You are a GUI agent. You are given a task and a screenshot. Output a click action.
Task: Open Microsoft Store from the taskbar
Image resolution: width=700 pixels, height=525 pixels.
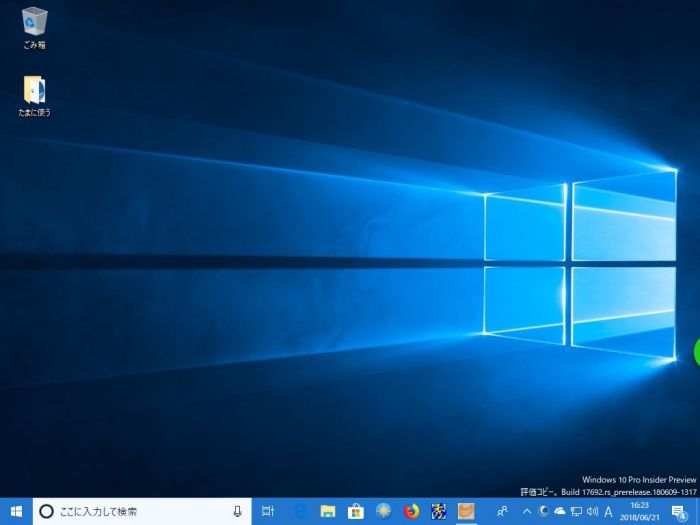(355, 511)
